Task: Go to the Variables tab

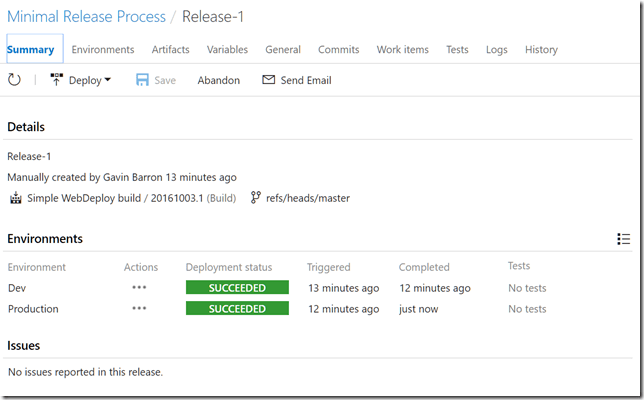Action: [x=227, y=50]
